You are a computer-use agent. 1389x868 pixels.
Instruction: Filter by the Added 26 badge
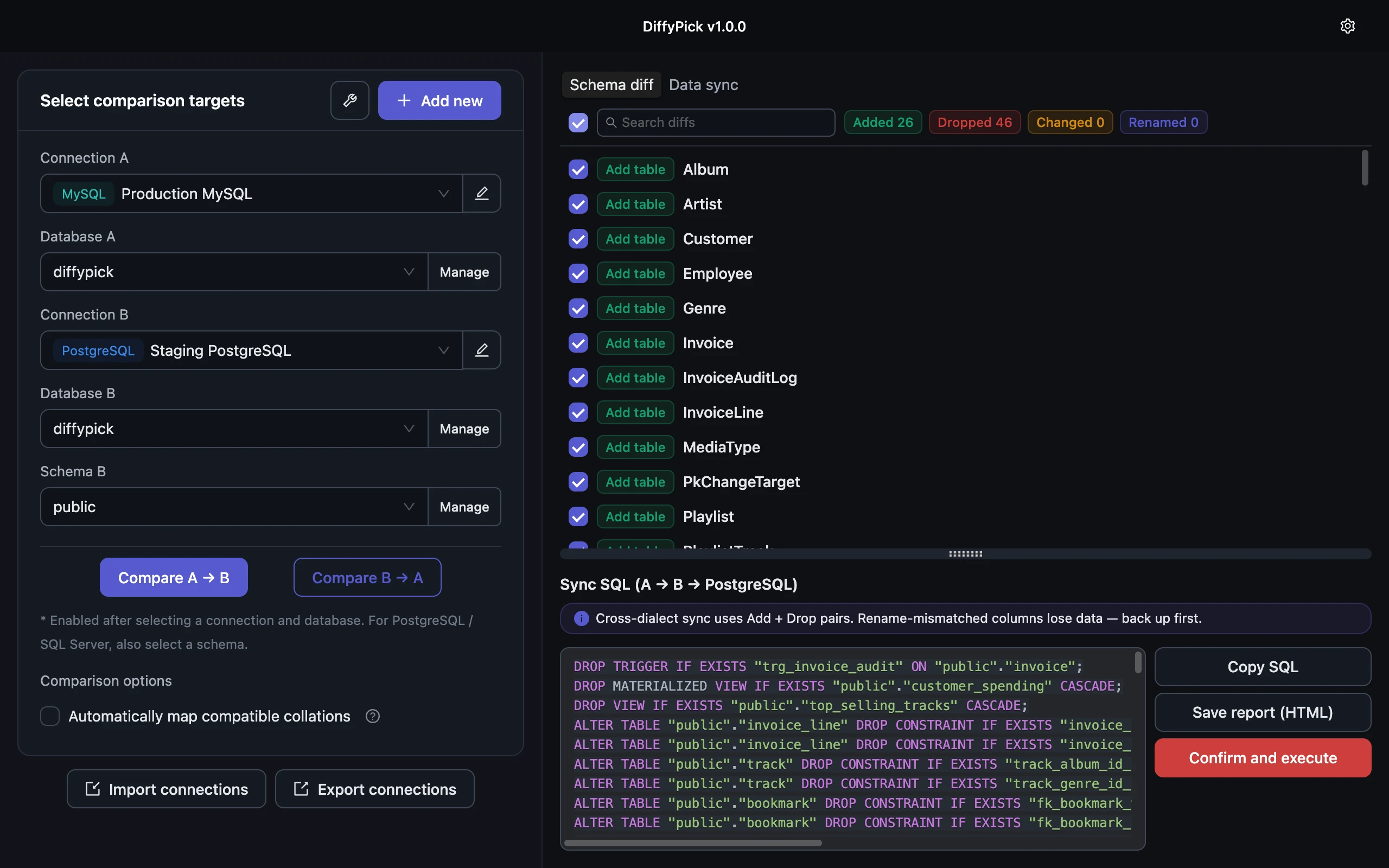tap(883, 122)
